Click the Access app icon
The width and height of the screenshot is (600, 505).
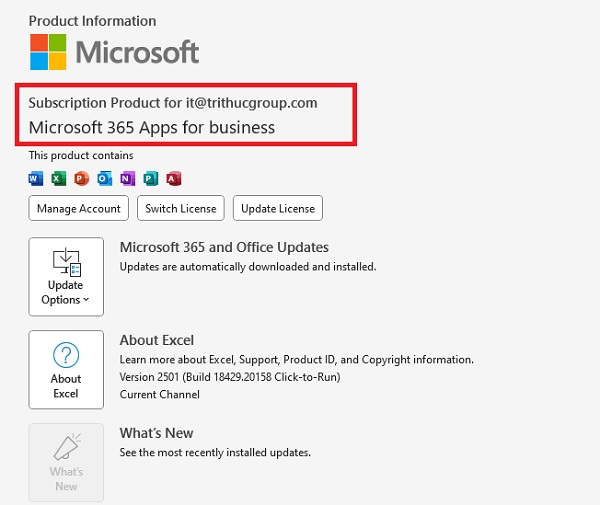174,179
